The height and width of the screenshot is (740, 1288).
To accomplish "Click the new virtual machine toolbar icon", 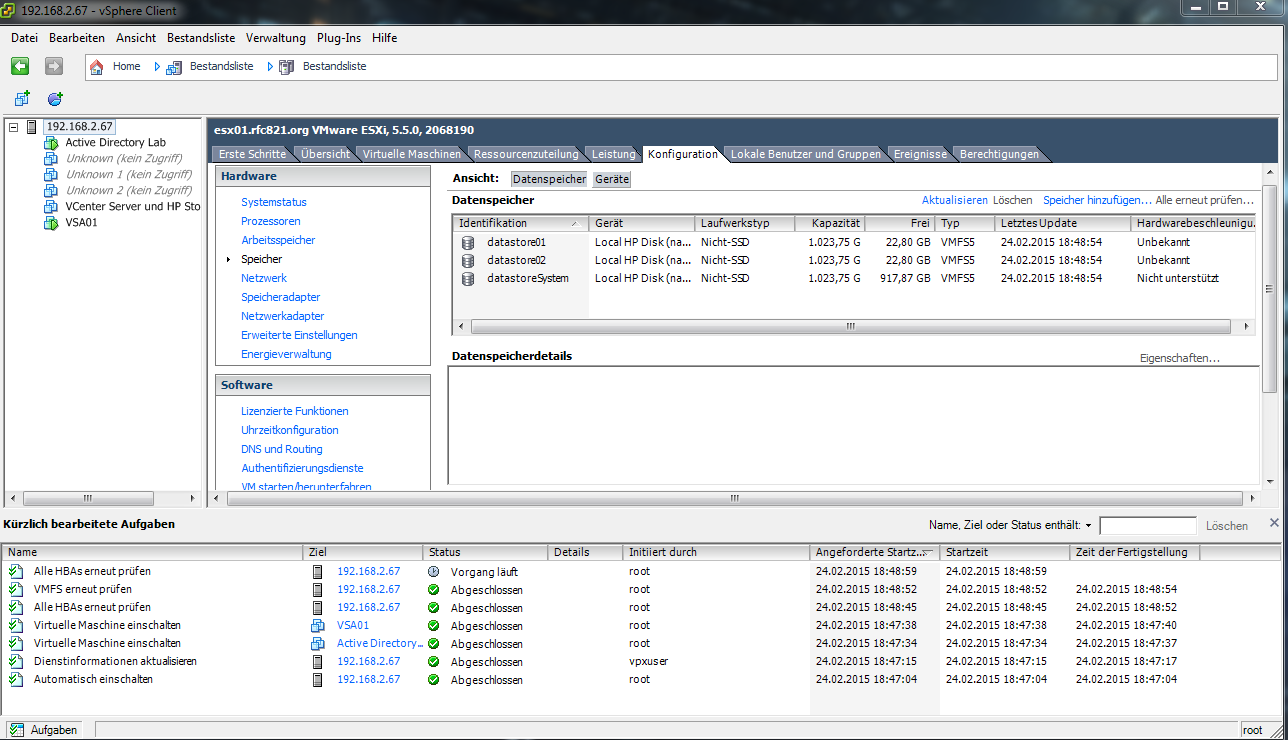I will (x=22, y=98).
